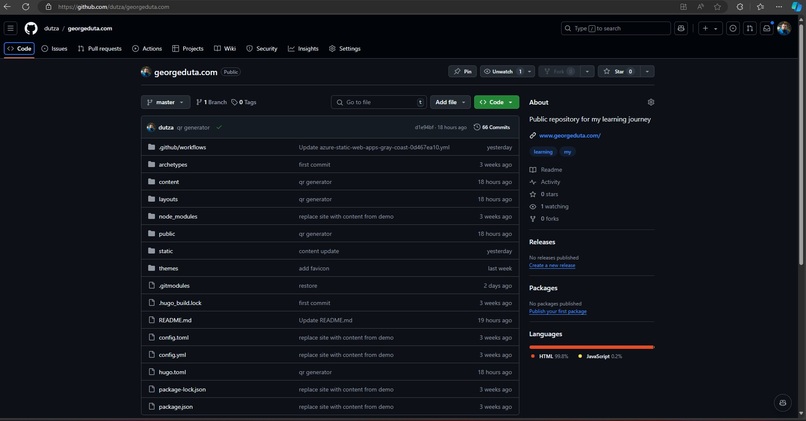Expand the Fork dropdown arrow
Viewport: 806px width, 421px height.
(x=587, y=71)
